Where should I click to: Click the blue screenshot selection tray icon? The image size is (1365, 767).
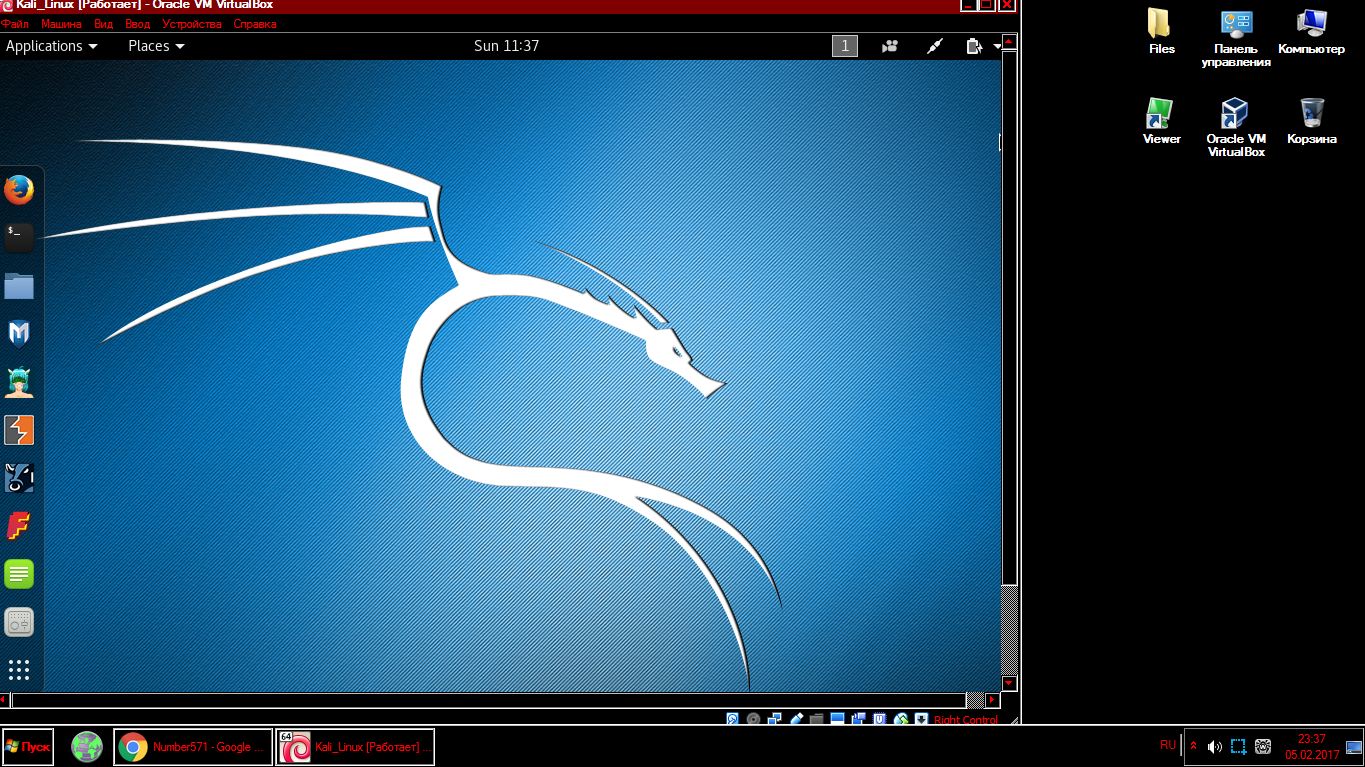1238,747
